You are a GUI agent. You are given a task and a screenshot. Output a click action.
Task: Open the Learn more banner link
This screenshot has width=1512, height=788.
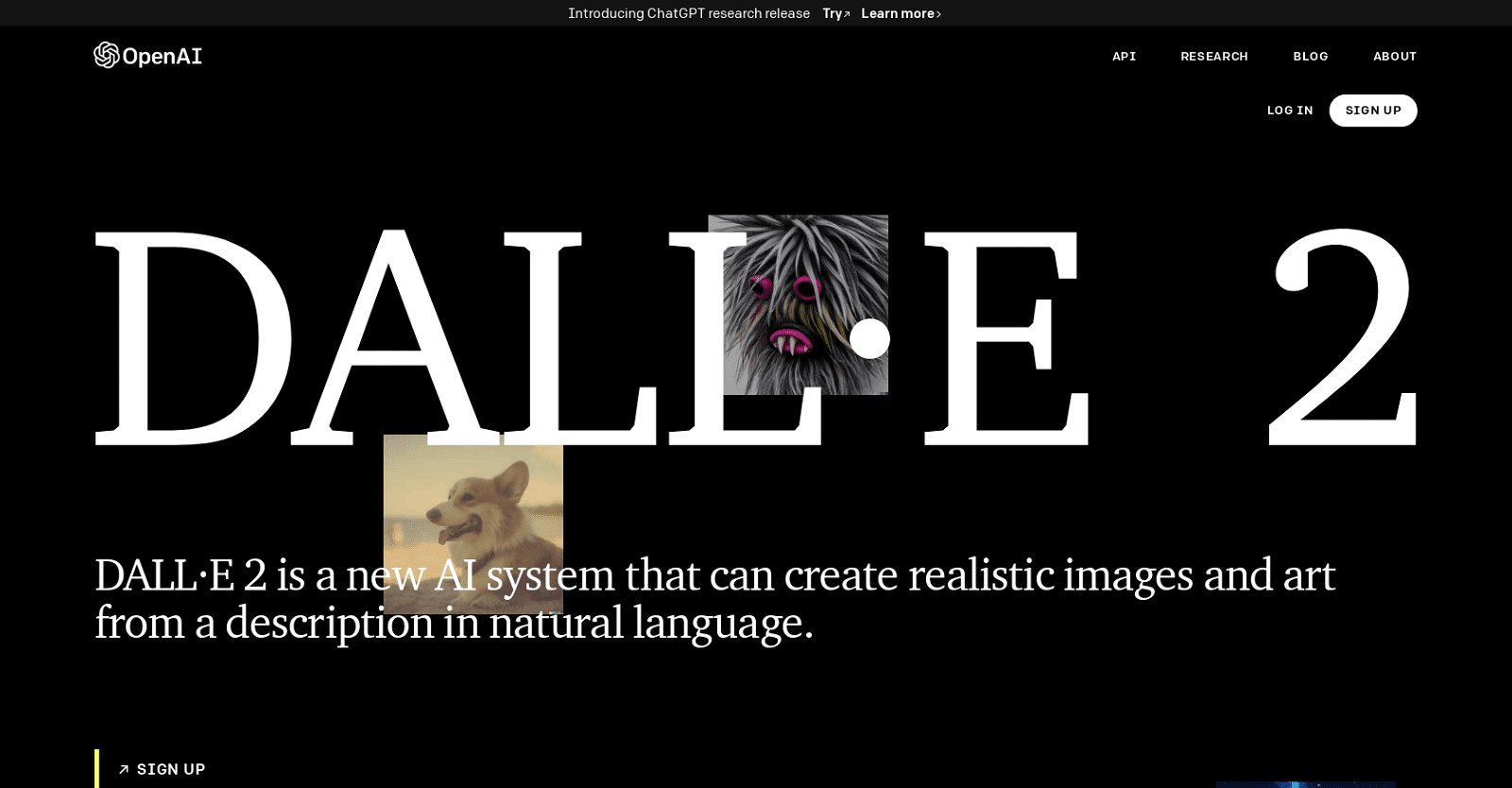[897, 13]
